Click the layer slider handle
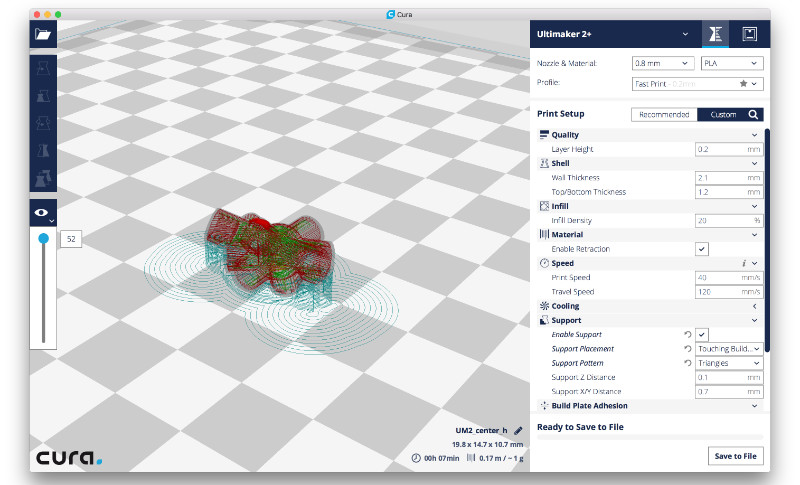This screenshot has width=800, height=485. 43,238
